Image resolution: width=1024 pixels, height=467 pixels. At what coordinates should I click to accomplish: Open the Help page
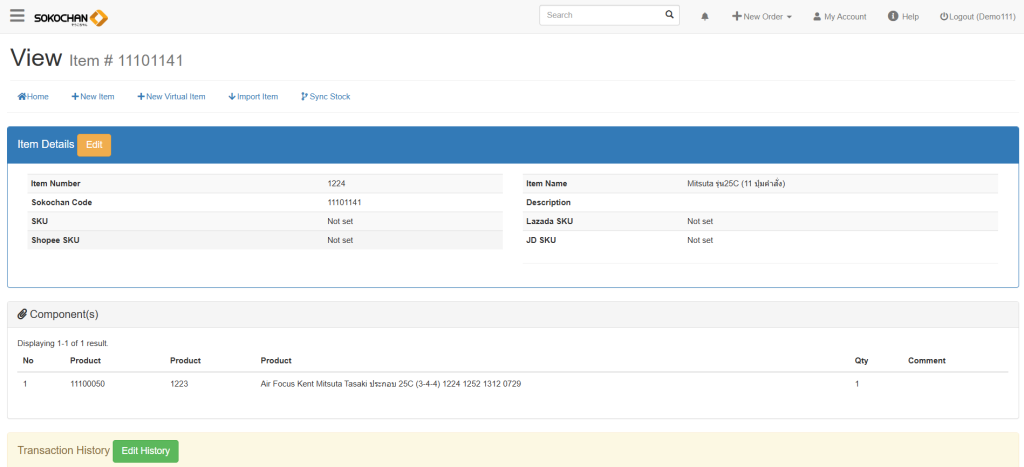coord(903,17)
